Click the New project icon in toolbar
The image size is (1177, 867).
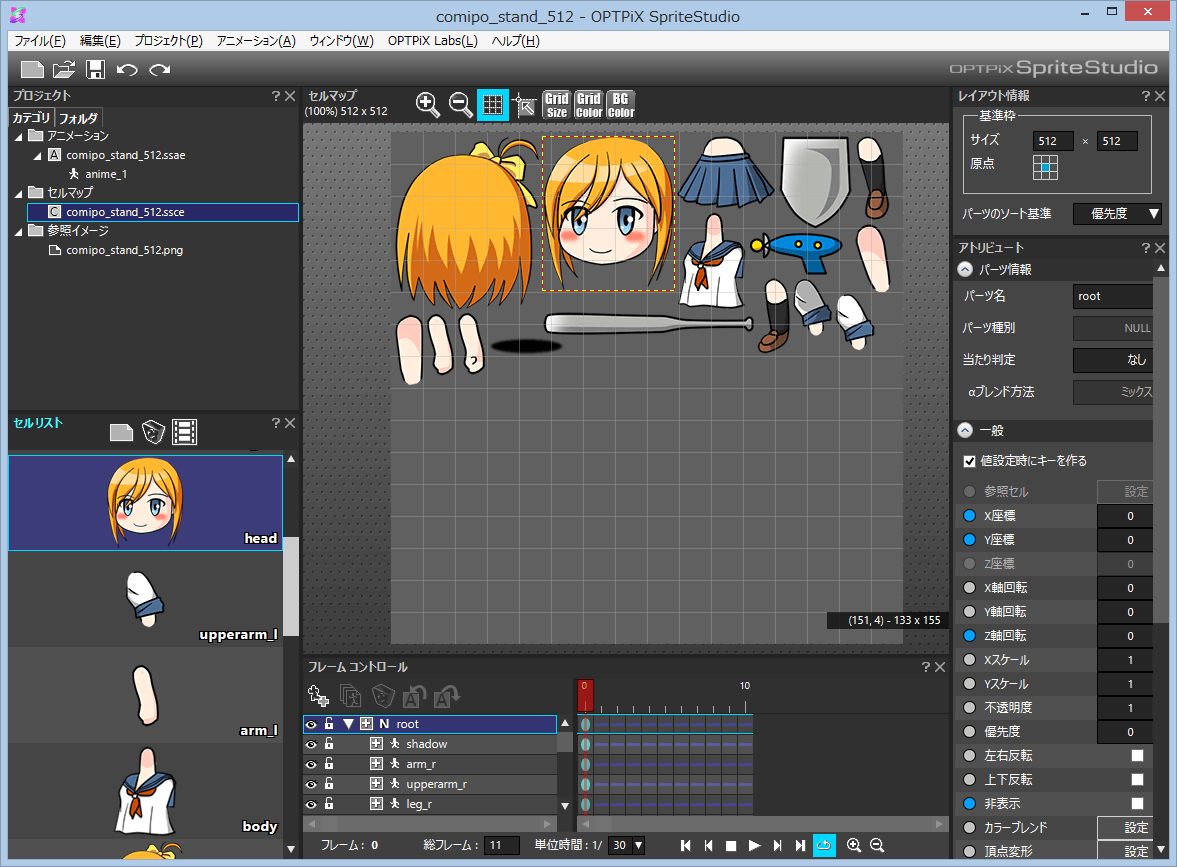tap(32, 70)
